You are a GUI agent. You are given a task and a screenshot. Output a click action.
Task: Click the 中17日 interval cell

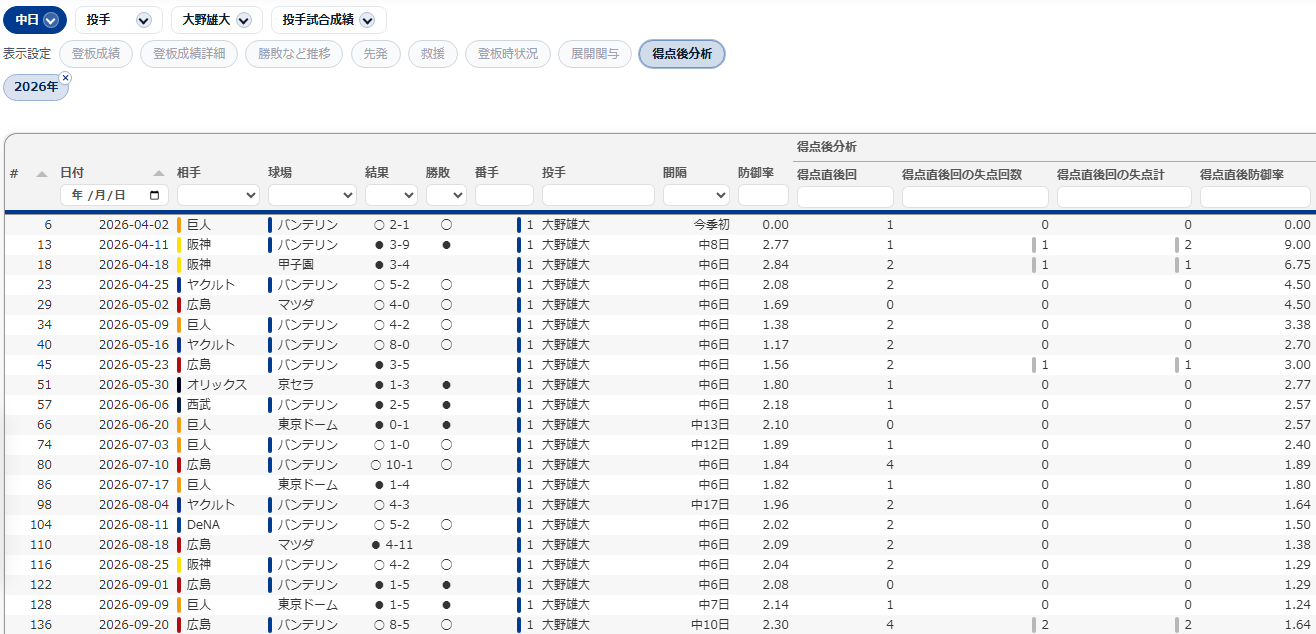[x=710, y=505]
